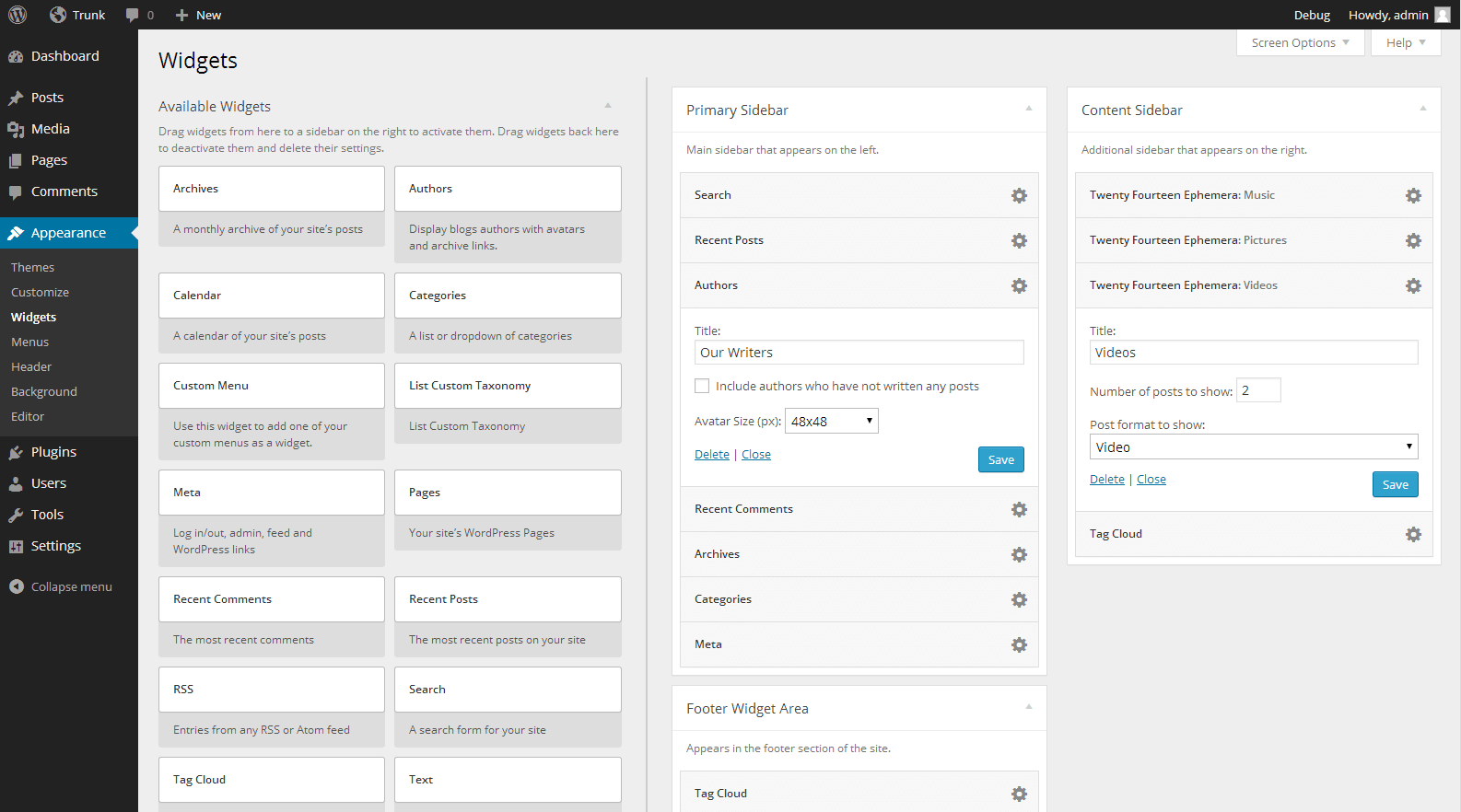Click the Our Writers title field
Viewport: 1461px width, 812px height.
(x=859, y=353)
